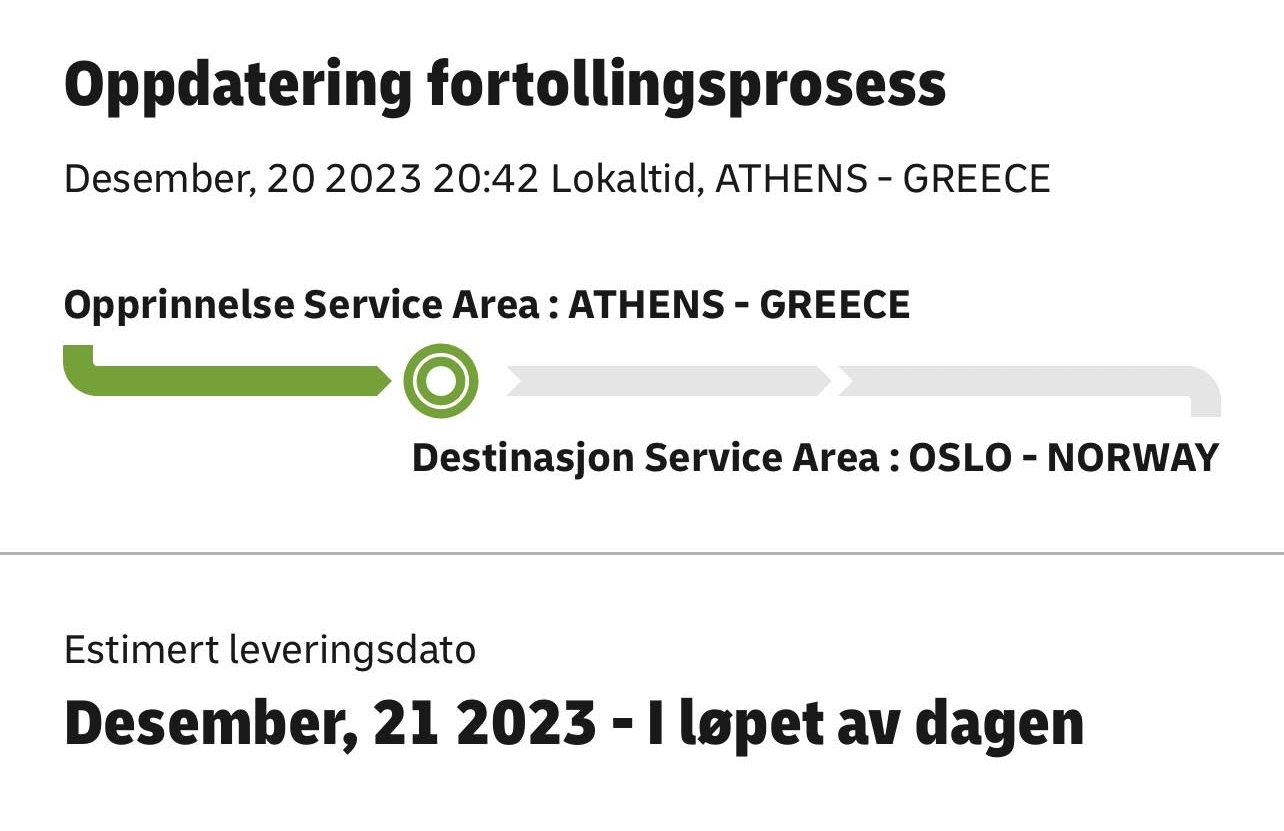This screenshot has width=1284, height=831.
Task: Click the "Desember, 20 2023 20:42" timestamp
Action: point(301,180)
